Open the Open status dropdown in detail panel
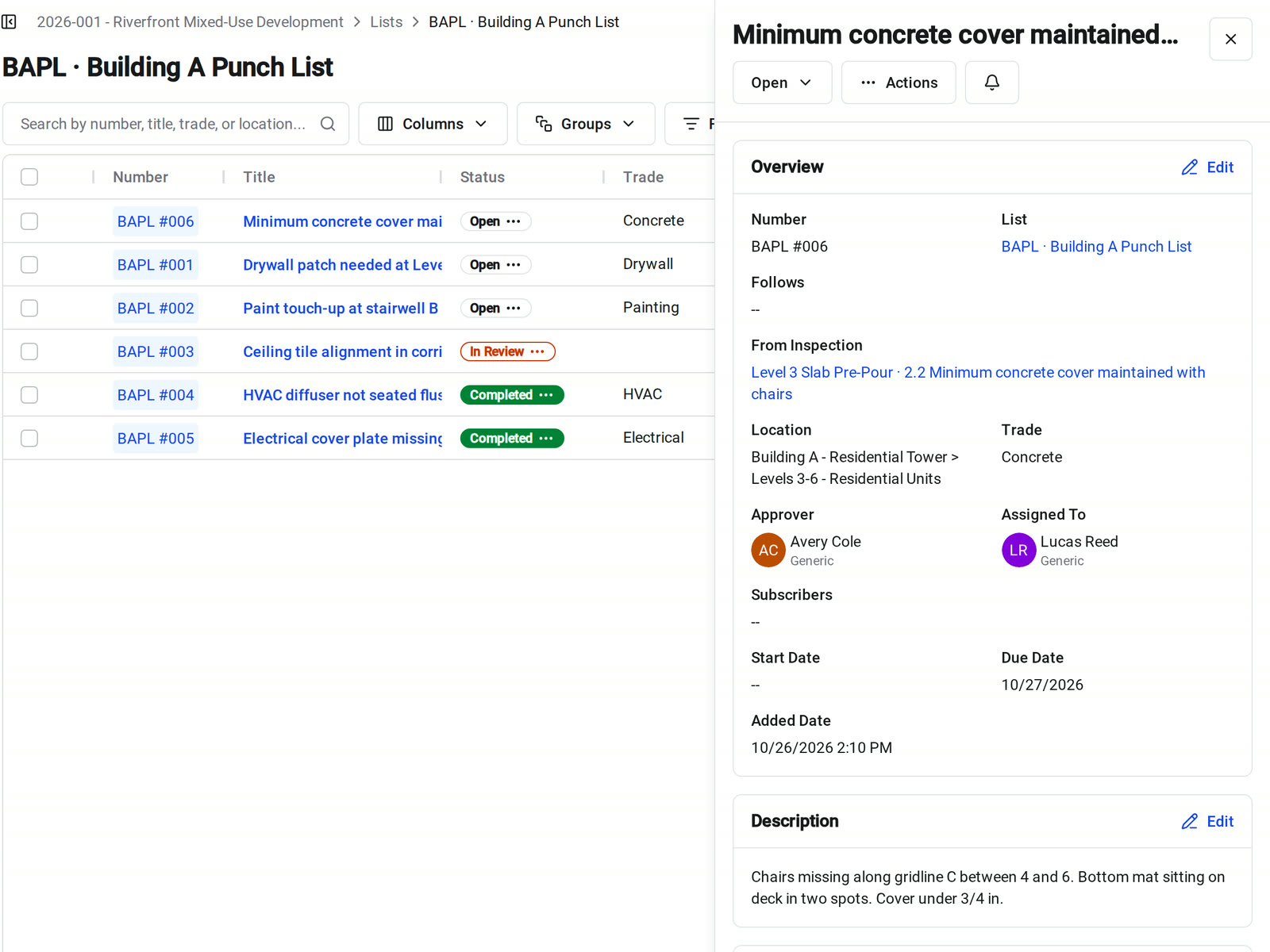The width and height of the screenshot is (1270, 952). click(x=782, y=83)
